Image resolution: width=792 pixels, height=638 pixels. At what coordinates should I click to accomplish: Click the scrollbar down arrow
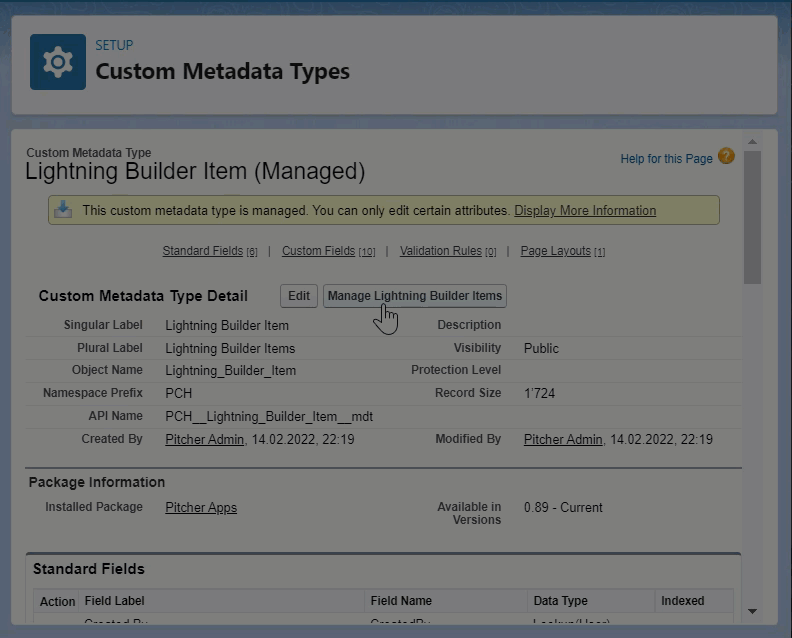point(752,611)
